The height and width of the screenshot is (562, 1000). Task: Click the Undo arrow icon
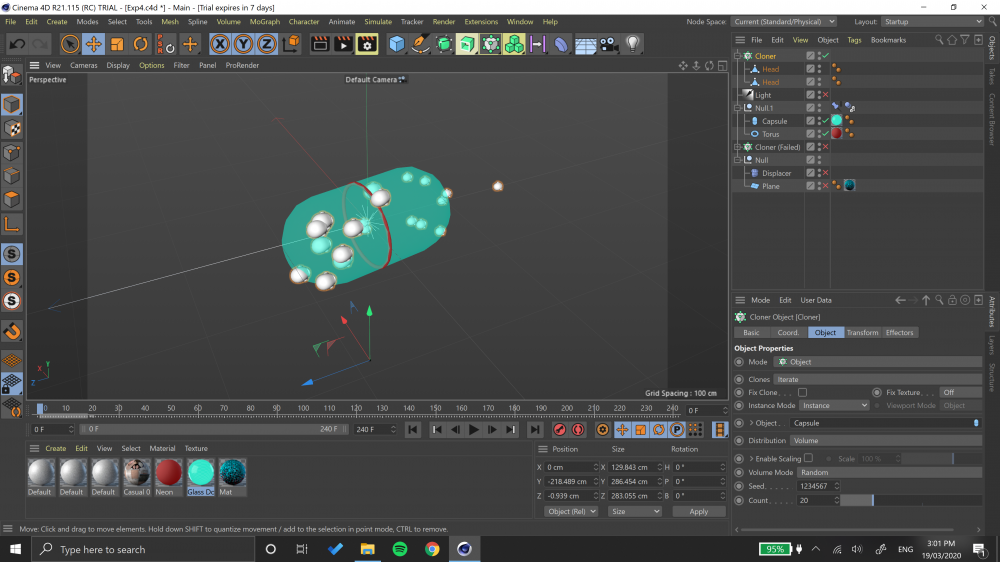(x=17, y=43)
